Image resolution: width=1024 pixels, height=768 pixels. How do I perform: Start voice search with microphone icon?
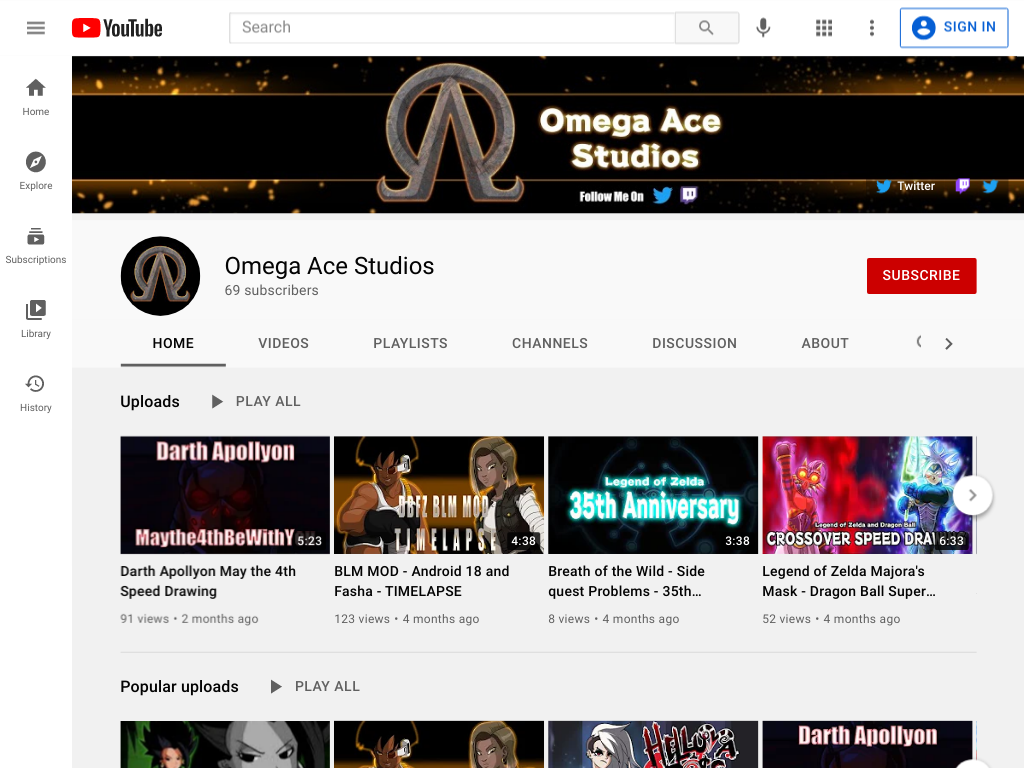click(x=763, y=27)
